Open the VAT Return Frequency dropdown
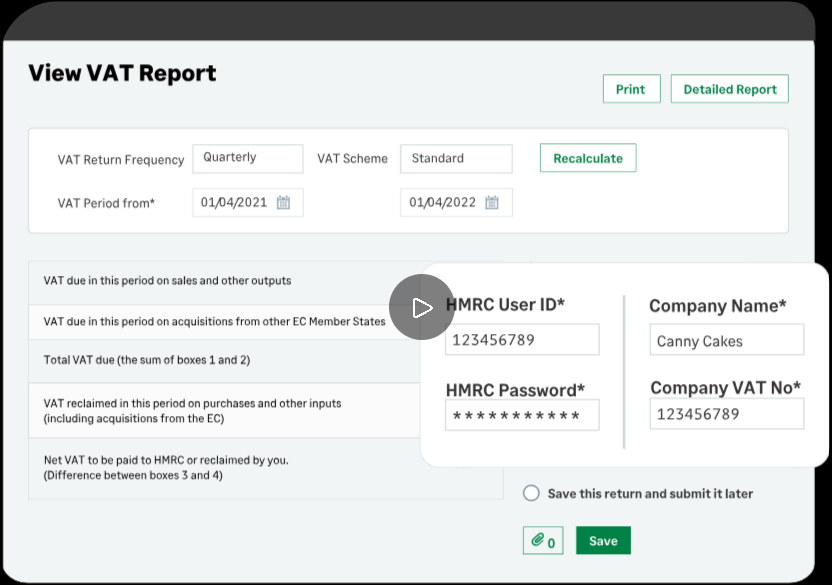The height and width of the screenshot is (585, 832). 247,158
